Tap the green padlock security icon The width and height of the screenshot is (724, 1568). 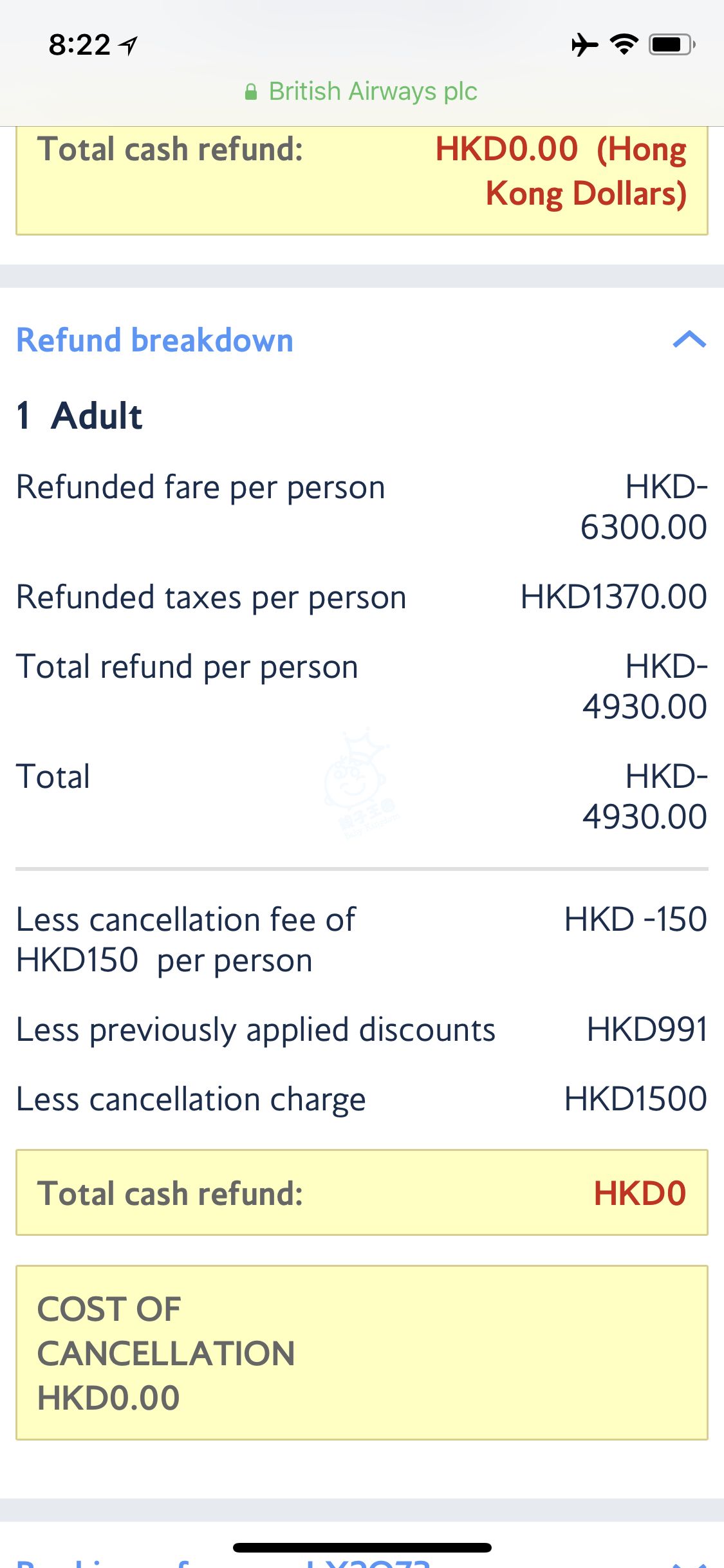pos(251,92)
